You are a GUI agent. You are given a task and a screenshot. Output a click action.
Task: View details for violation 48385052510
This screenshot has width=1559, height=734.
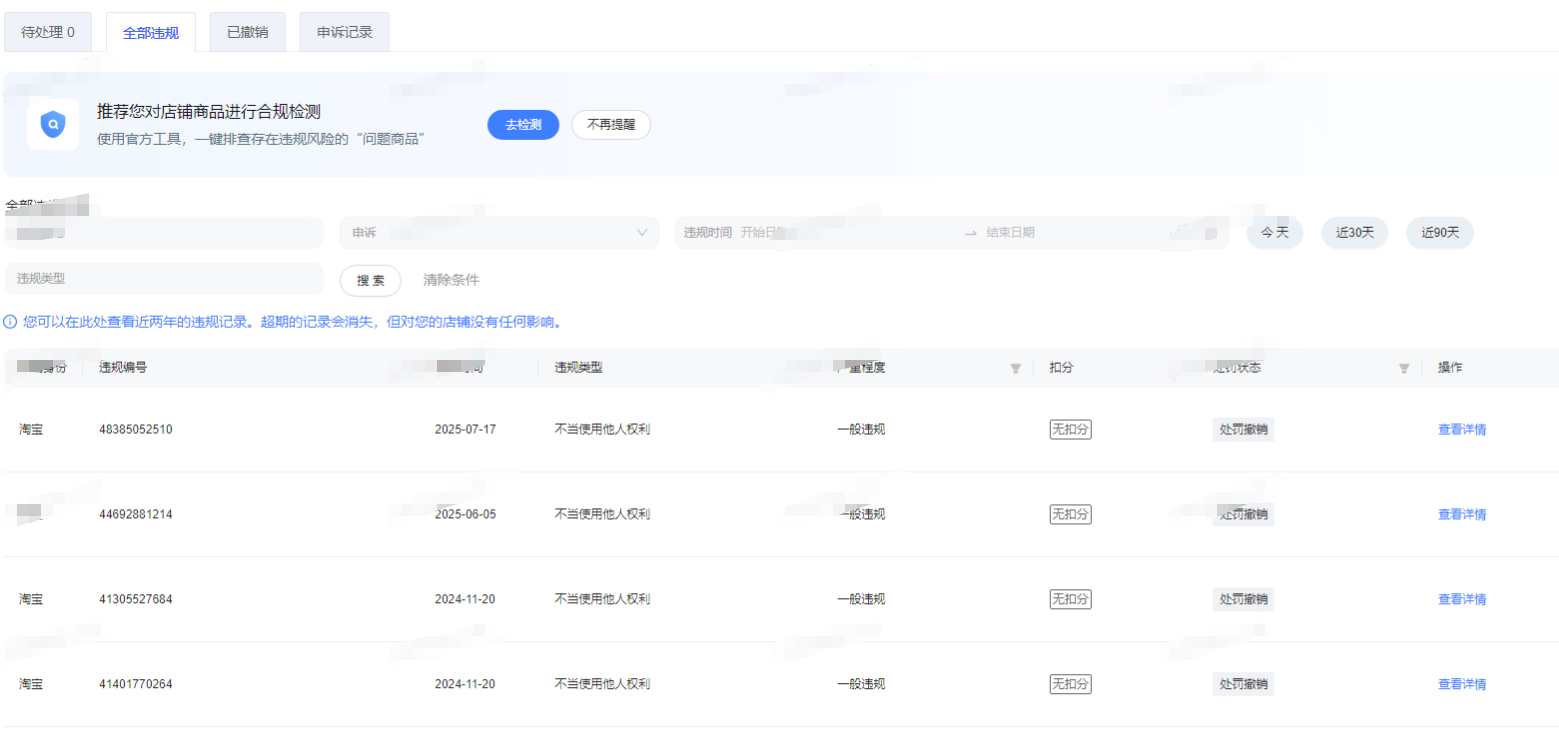(x=1461, y=430)
